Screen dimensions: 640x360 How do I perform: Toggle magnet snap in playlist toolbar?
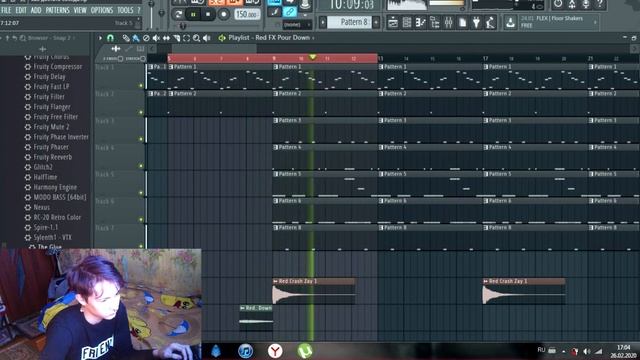110,38
